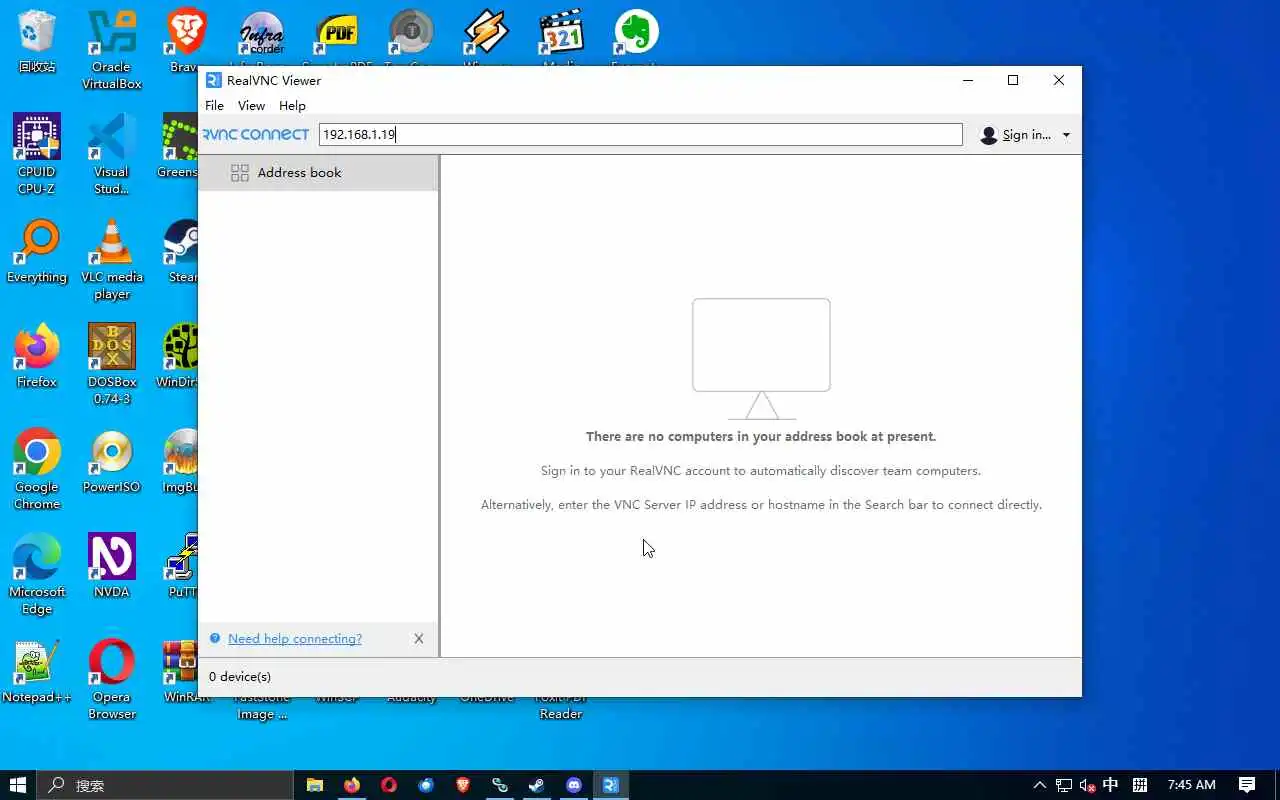Select the NVDA desktop icon
This screenshot has width=1280, height=800.
pos(112,566)
